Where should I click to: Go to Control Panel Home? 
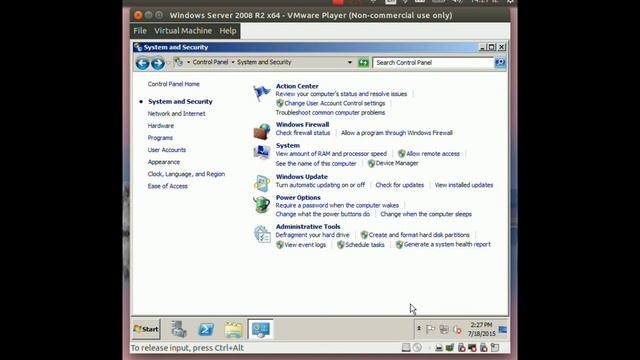[x=173, y=84]
